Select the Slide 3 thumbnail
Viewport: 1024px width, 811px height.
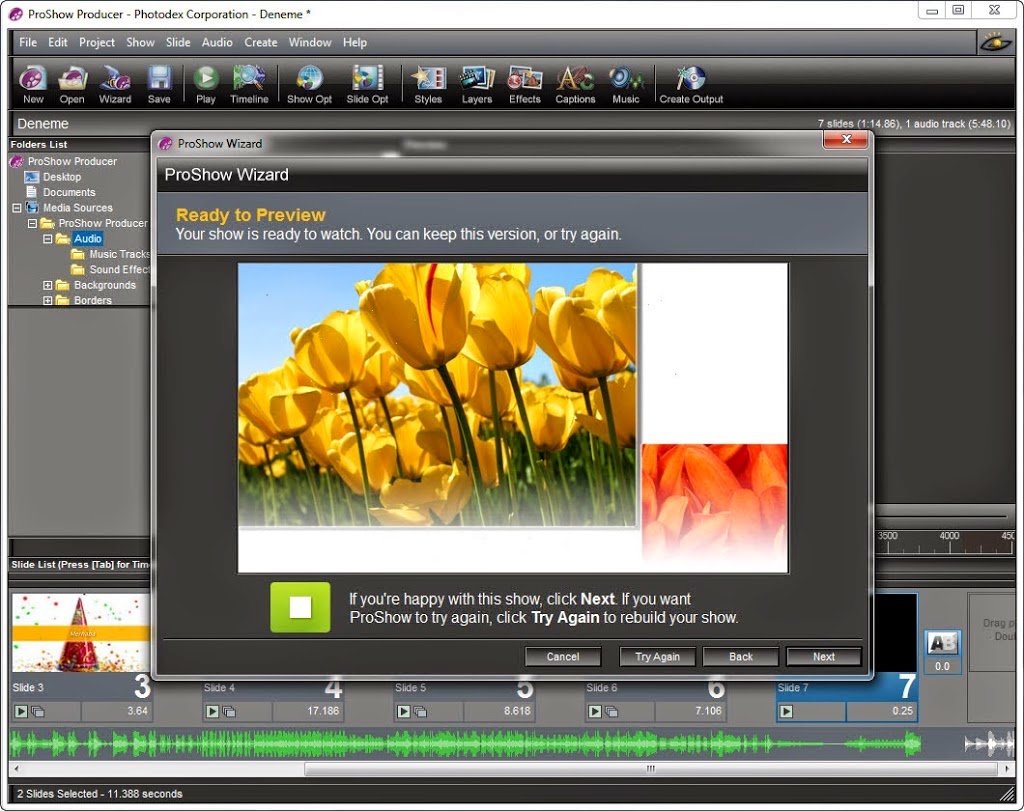[x=81, y=633]
